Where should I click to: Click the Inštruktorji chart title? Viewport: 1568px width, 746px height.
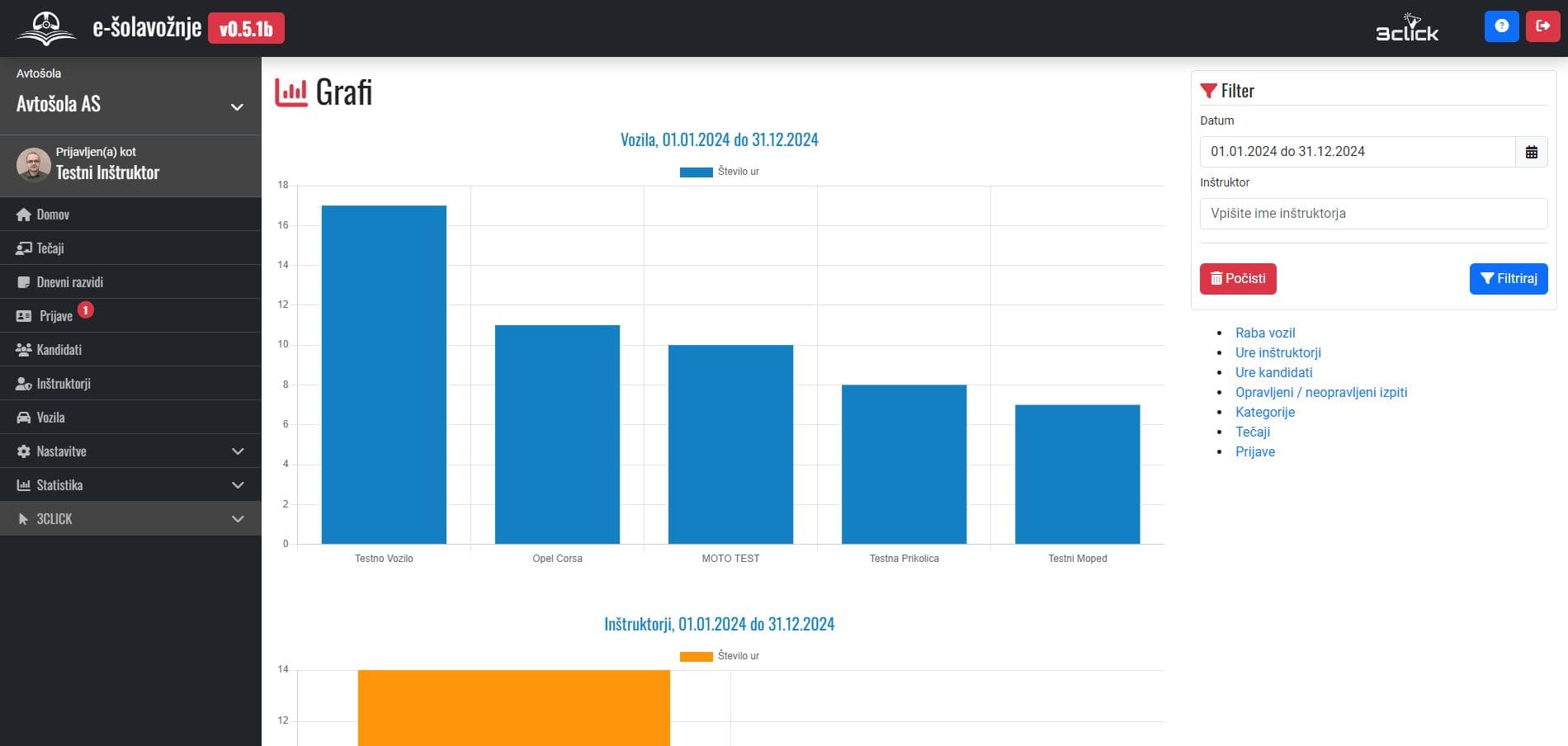[719, 624]
